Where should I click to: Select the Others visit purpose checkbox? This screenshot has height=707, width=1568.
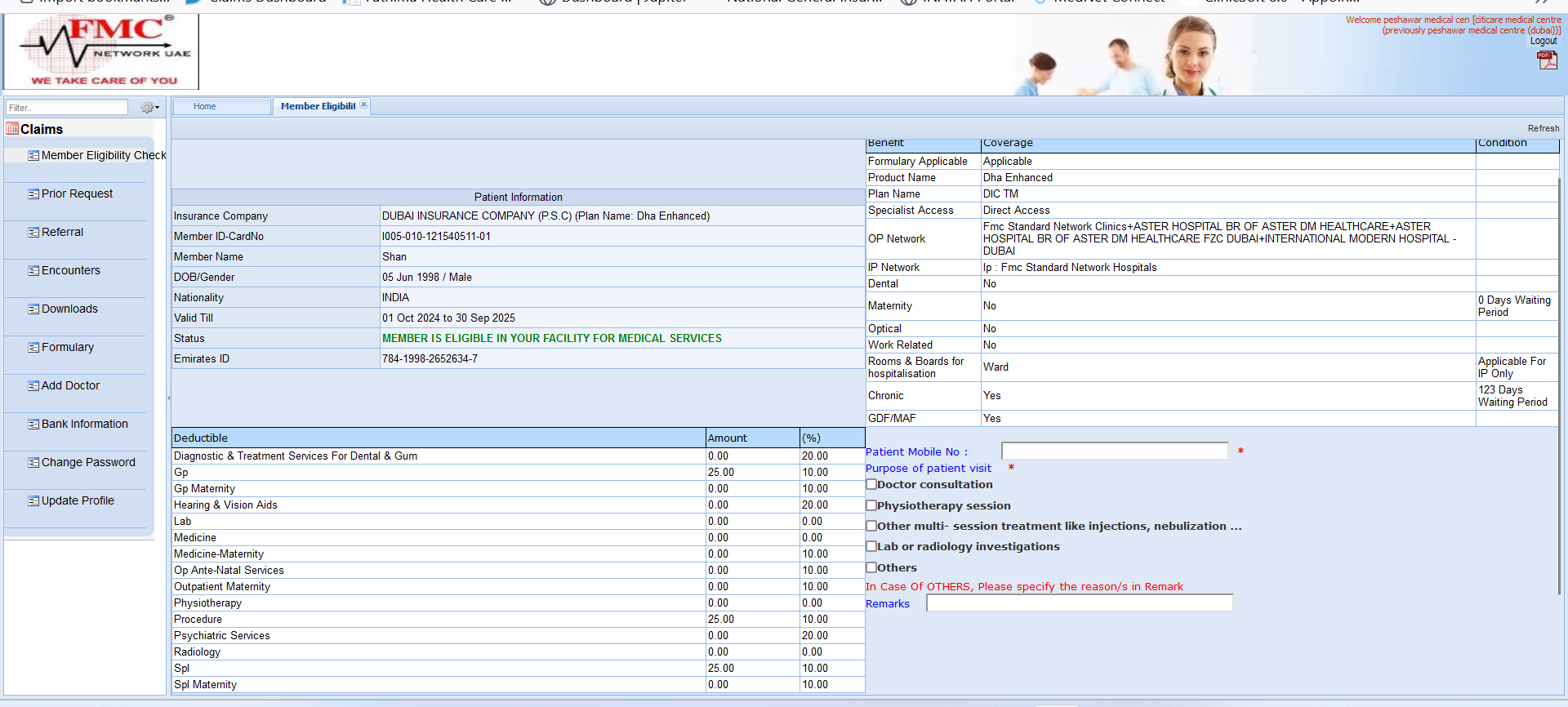871,567
